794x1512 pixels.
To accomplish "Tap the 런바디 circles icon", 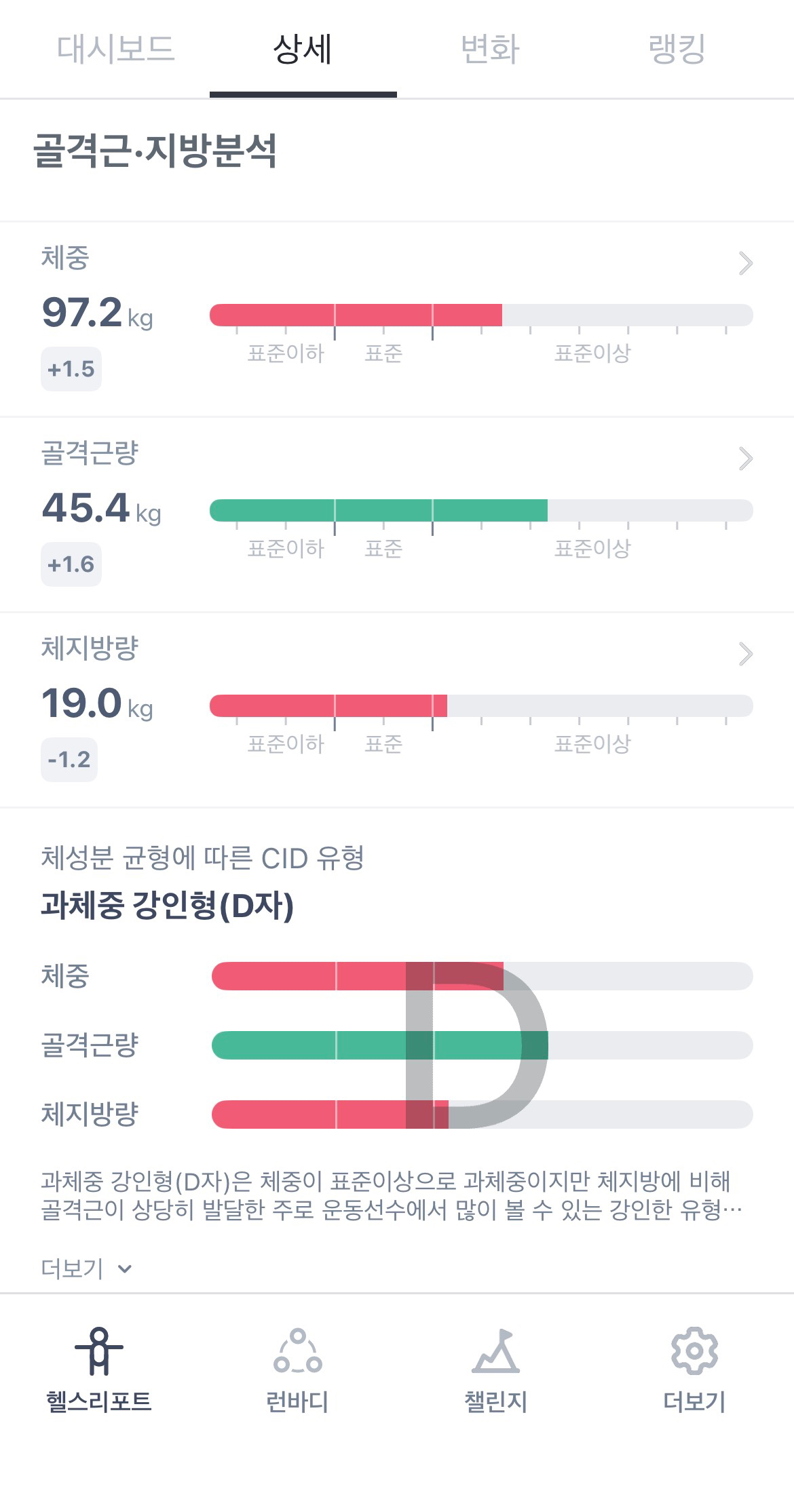I will [297, 1351].
